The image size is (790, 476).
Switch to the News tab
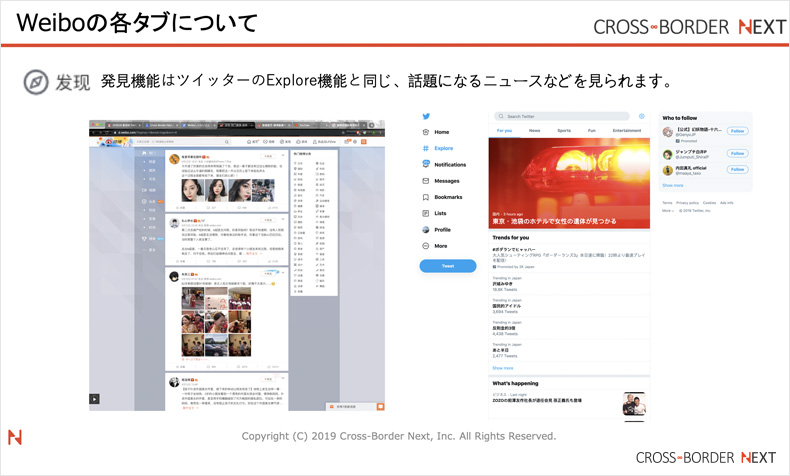535,130
